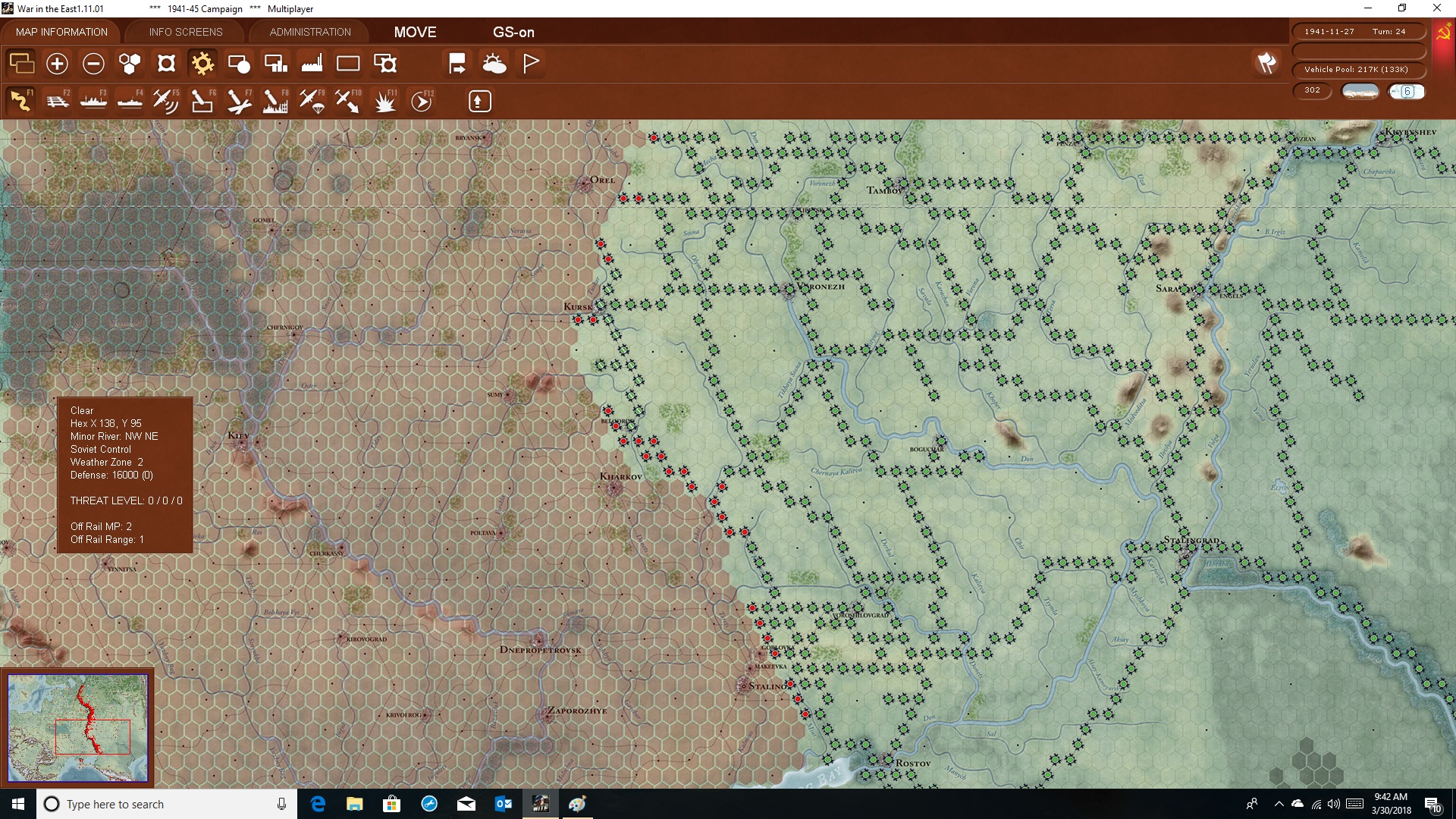Click the up-arrow box toolbar icon
This screenshot has width=1456, height=819.
(x=479, y=101)
